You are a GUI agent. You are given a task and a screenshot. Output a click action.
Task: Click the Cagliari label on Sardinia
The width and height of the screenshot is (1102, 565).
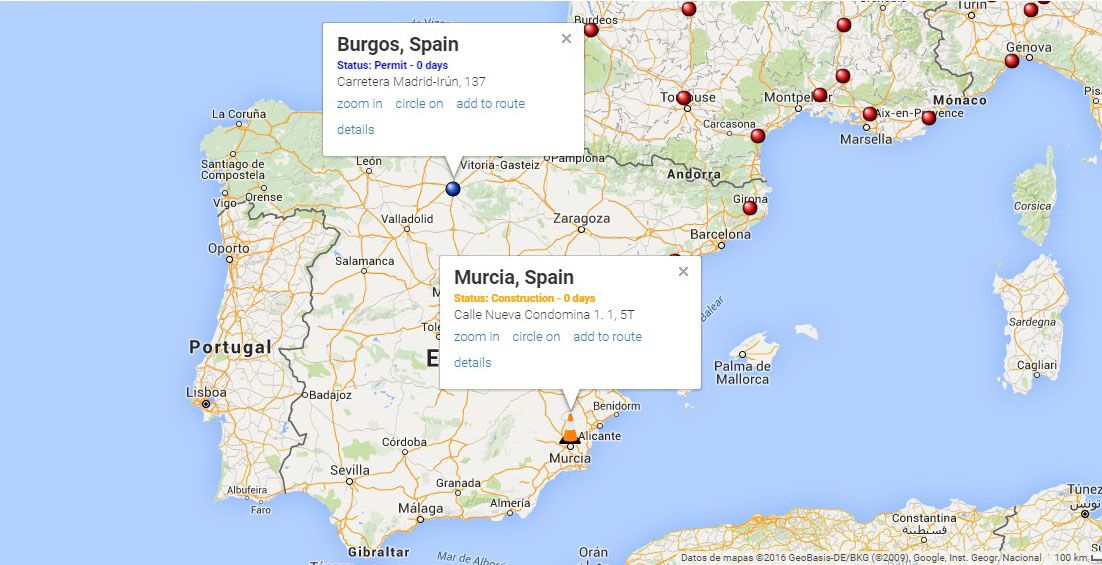[x=1037, y=365]
